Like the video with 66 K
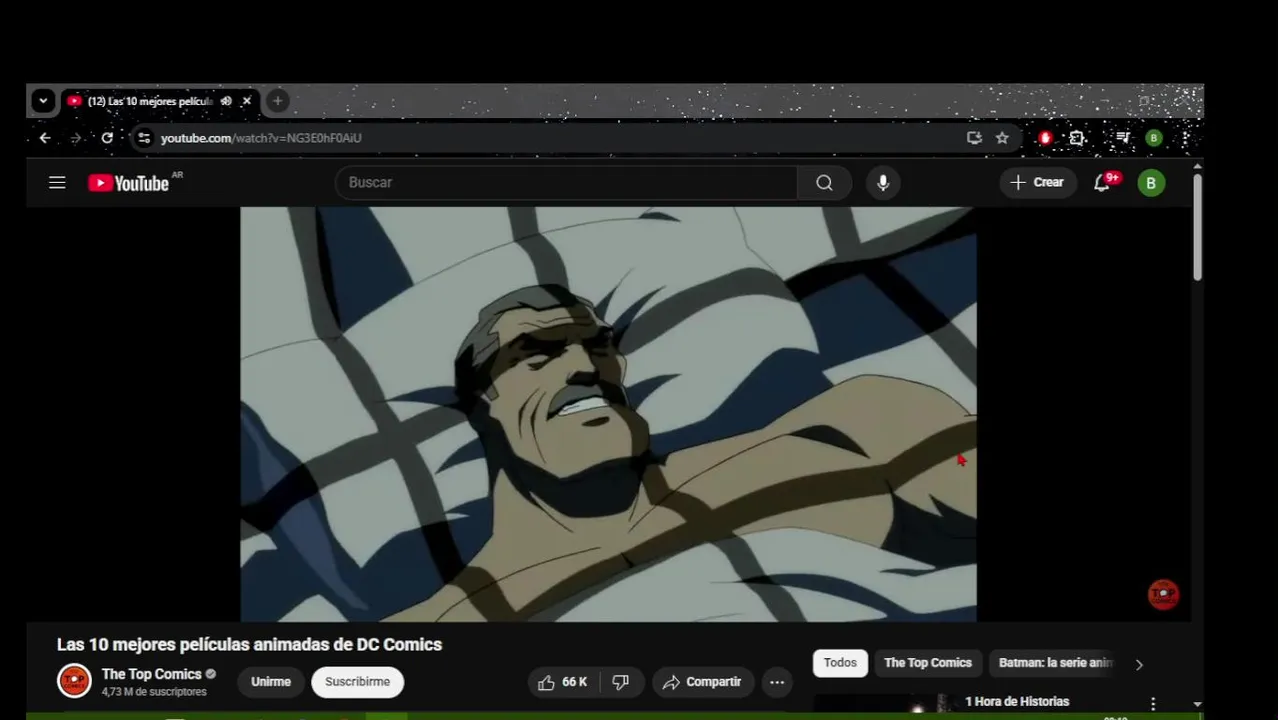 click(562, 682)
